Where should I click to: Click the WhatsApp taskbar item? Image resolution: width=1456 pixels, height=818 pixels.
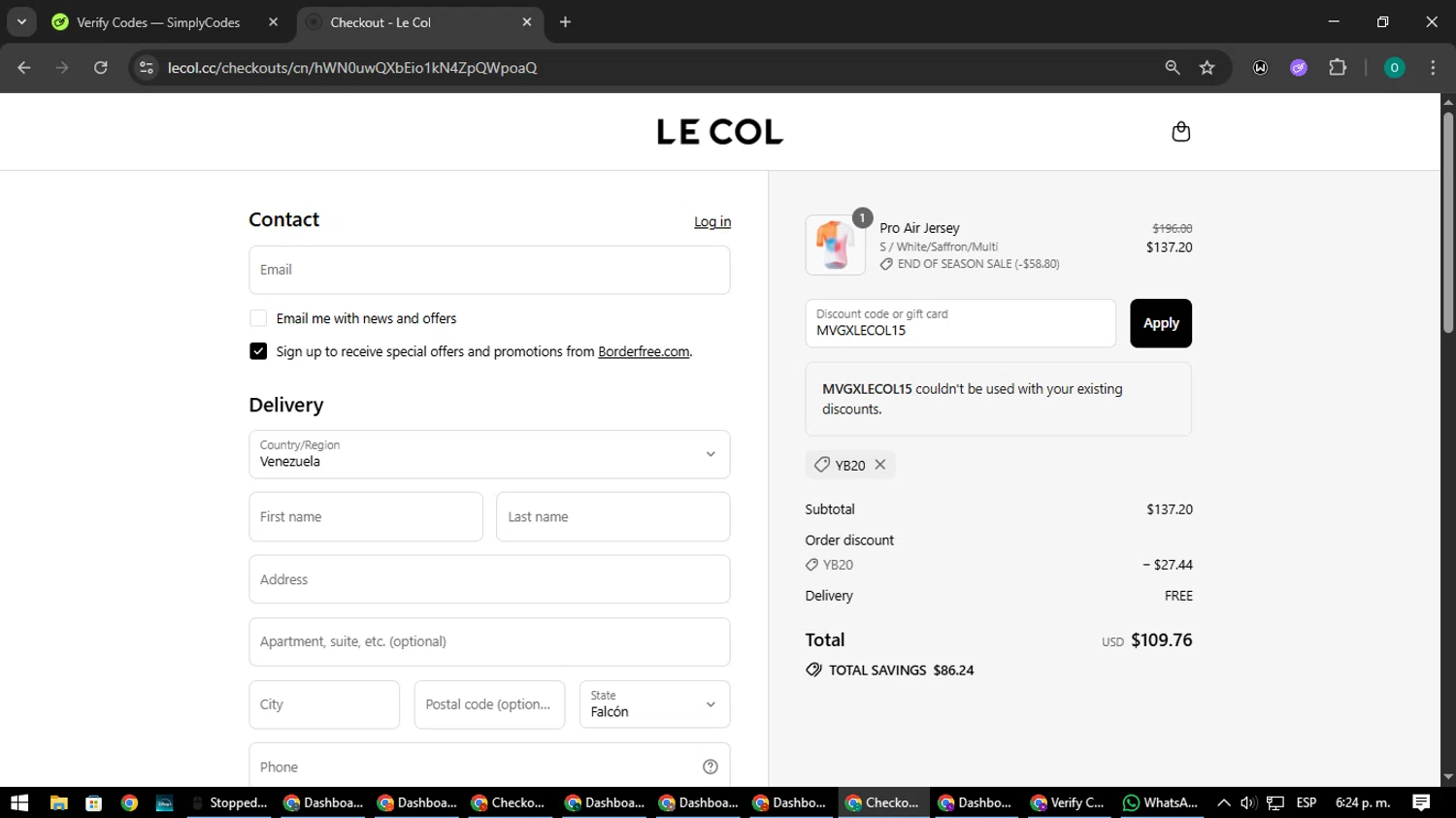tap(1161, 802)
